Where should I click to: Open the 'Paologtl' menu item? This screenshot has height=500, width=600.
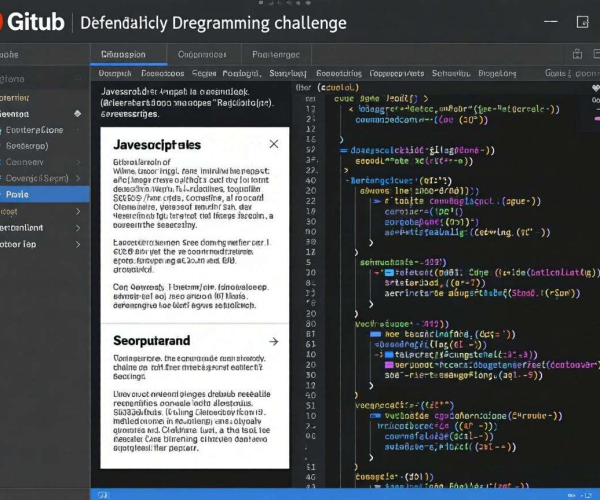(242, 73)
